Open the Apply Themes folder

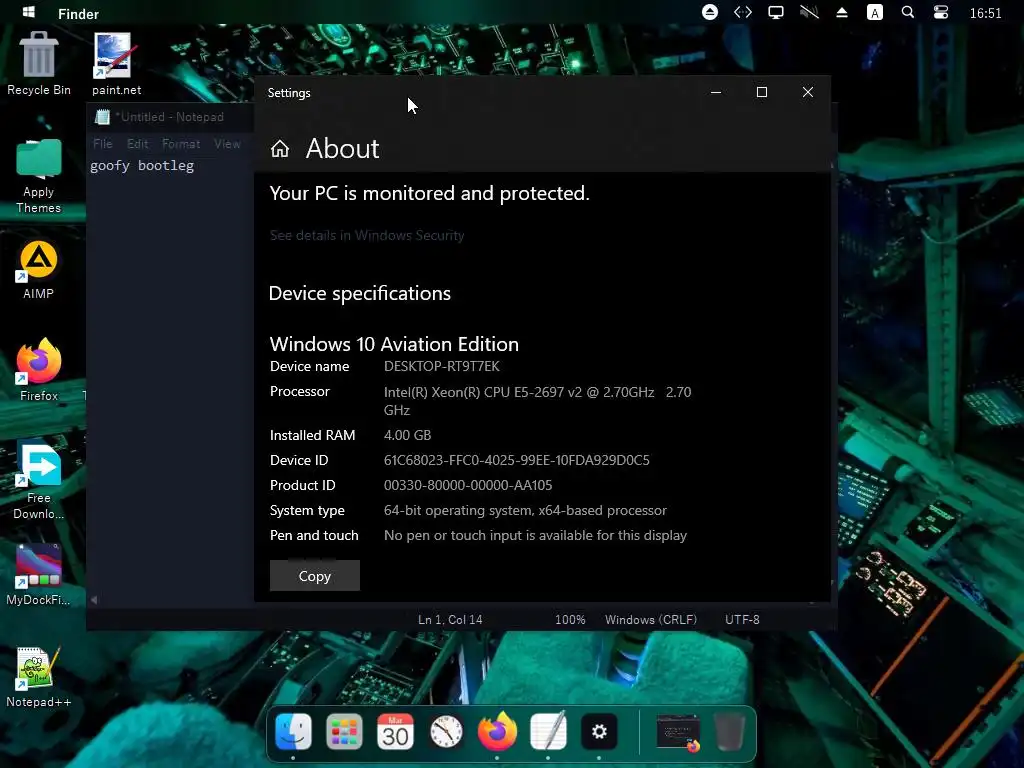tap(39, 176)
